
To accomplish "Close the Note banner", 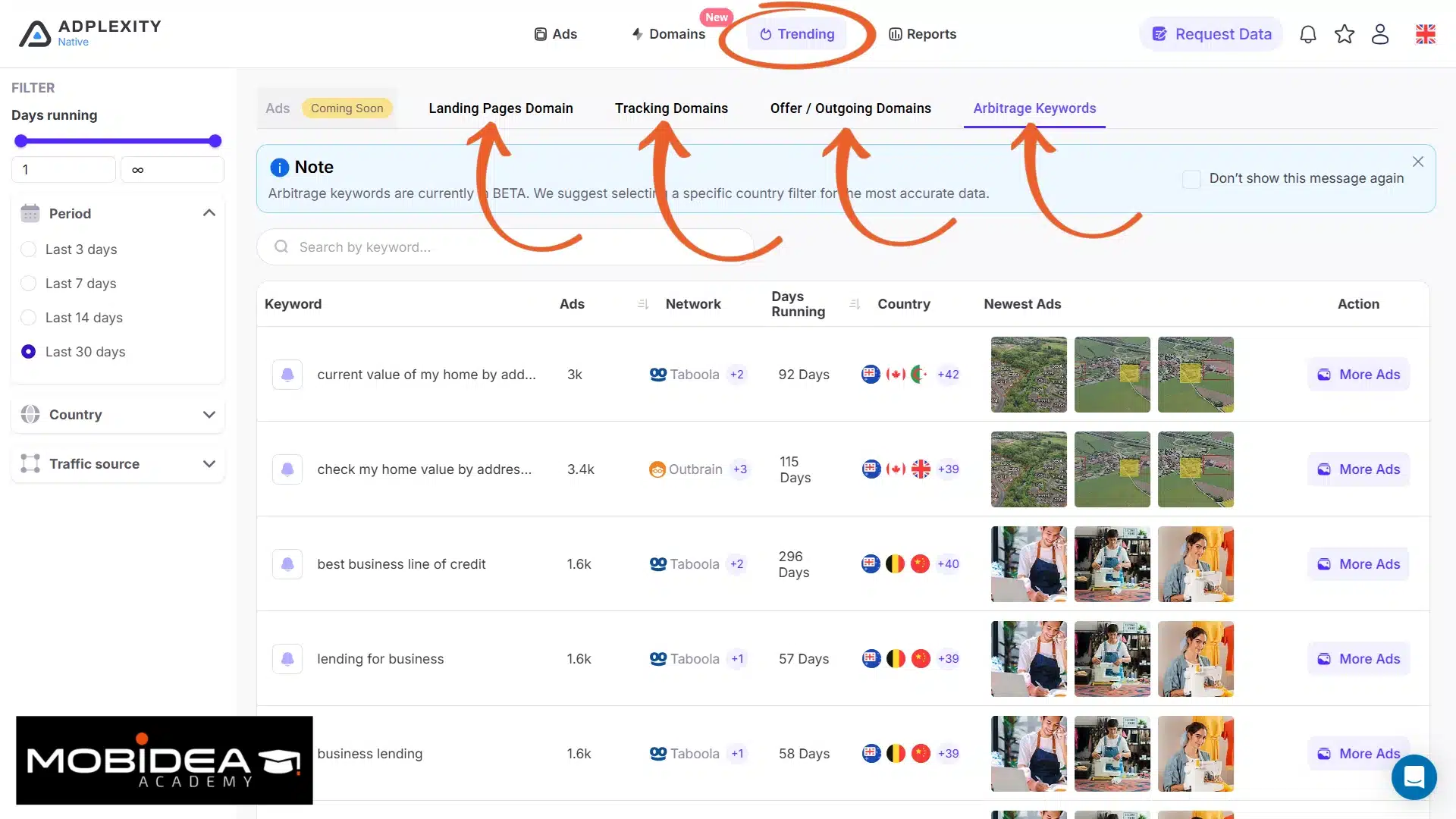I will 1418,162.
